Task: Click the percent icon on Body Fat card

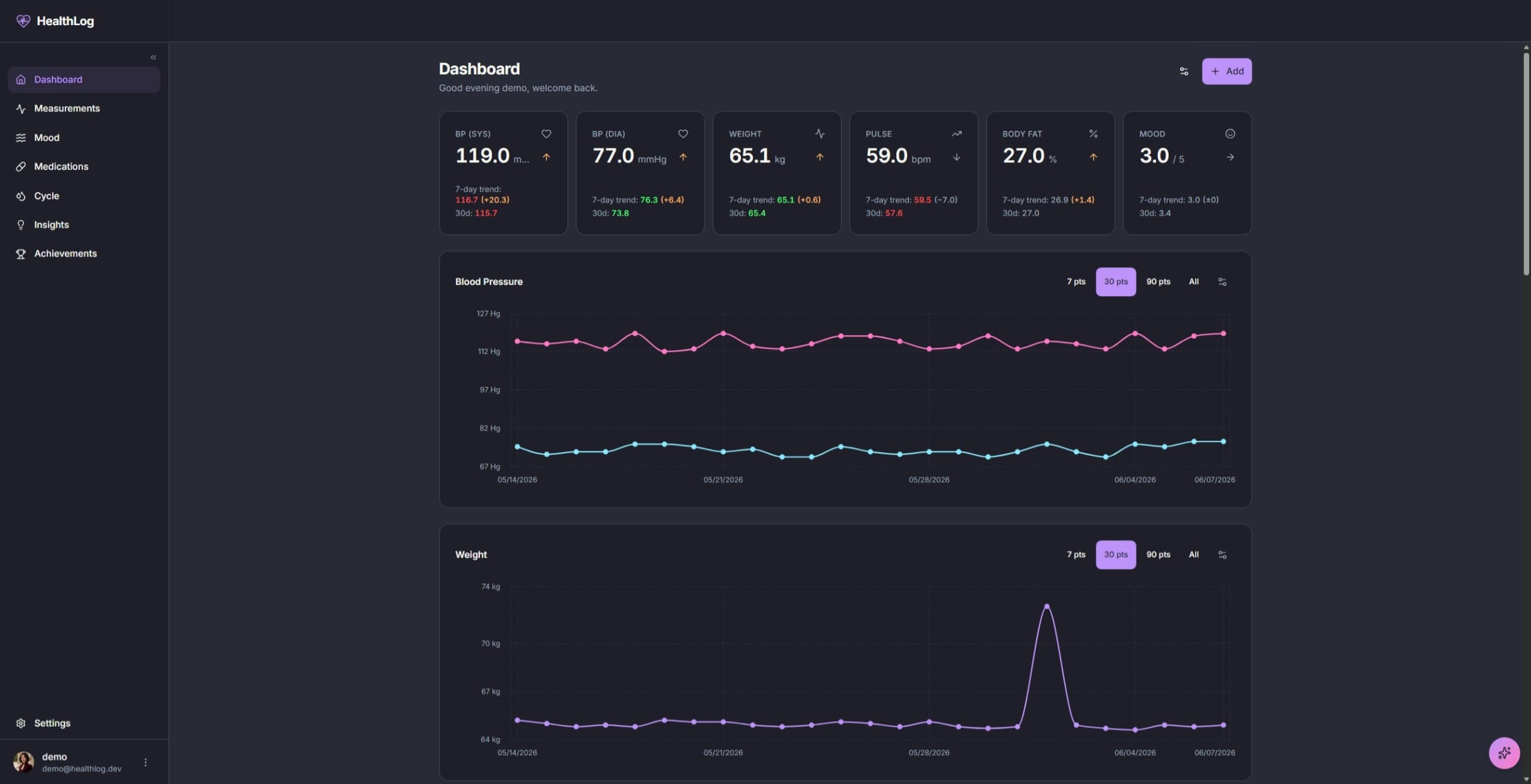Action: pos(1093,134)
